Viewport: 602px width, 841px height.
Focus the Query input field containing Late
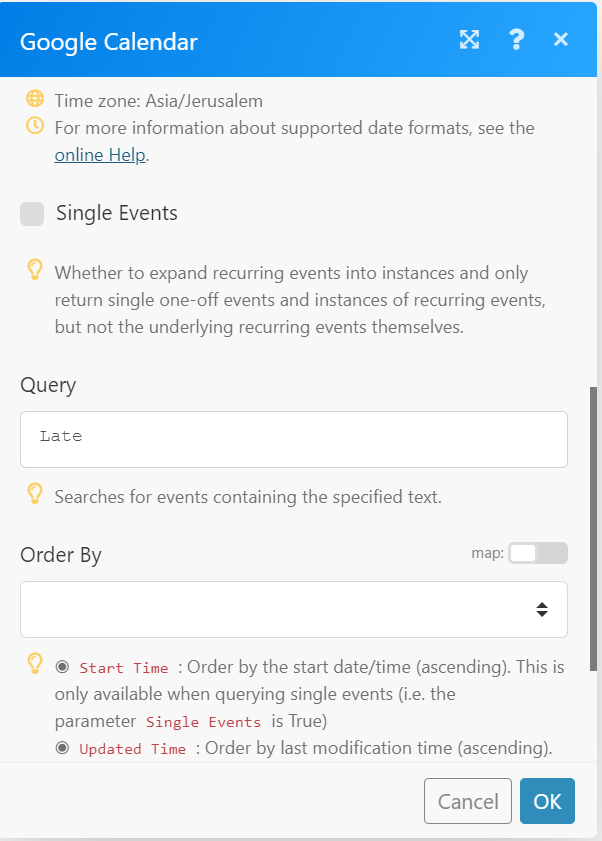[x=294, y=439]
